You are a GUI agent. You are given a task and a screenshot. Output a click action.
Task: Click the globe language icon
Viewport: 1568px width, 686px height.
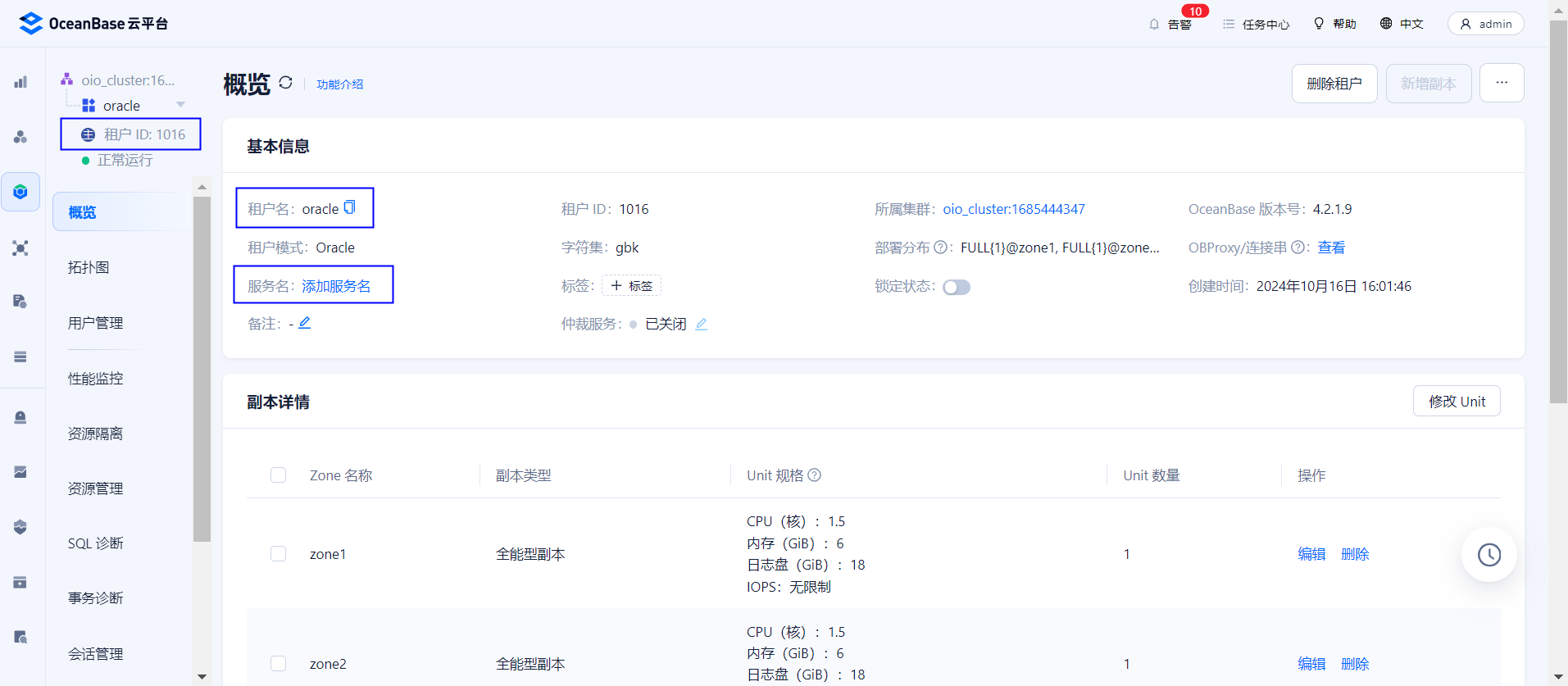click(1386, 23)
